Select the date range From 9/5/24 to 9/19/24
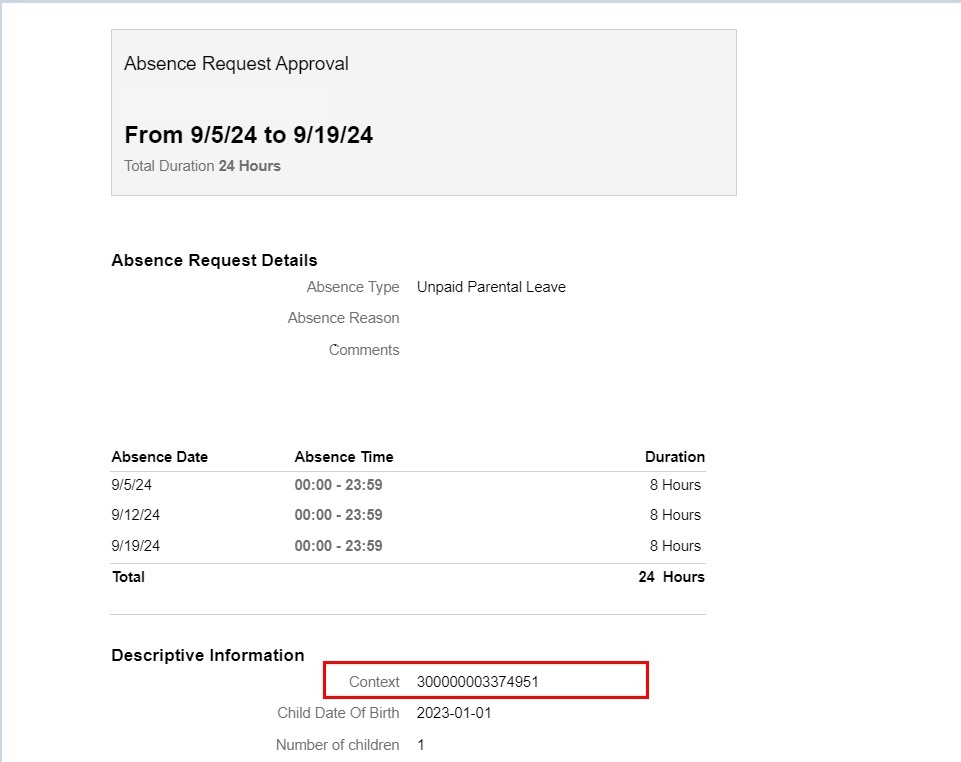This screenshot has height=762, width=961. tap(248, 134)
